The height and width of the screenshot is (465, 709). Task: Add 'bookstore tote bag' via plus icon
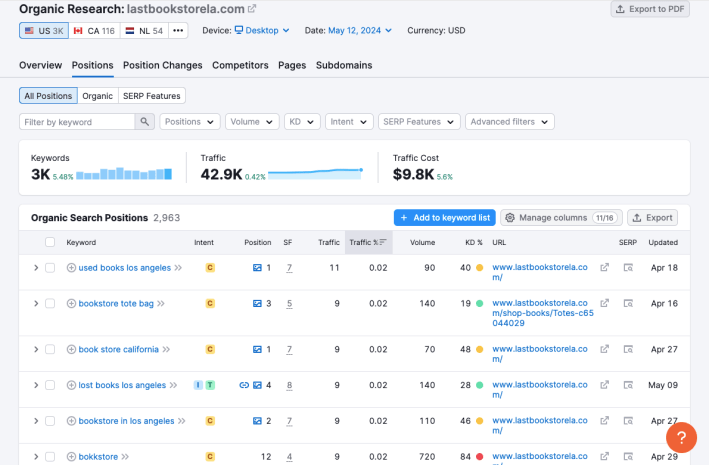click(71, 304)
